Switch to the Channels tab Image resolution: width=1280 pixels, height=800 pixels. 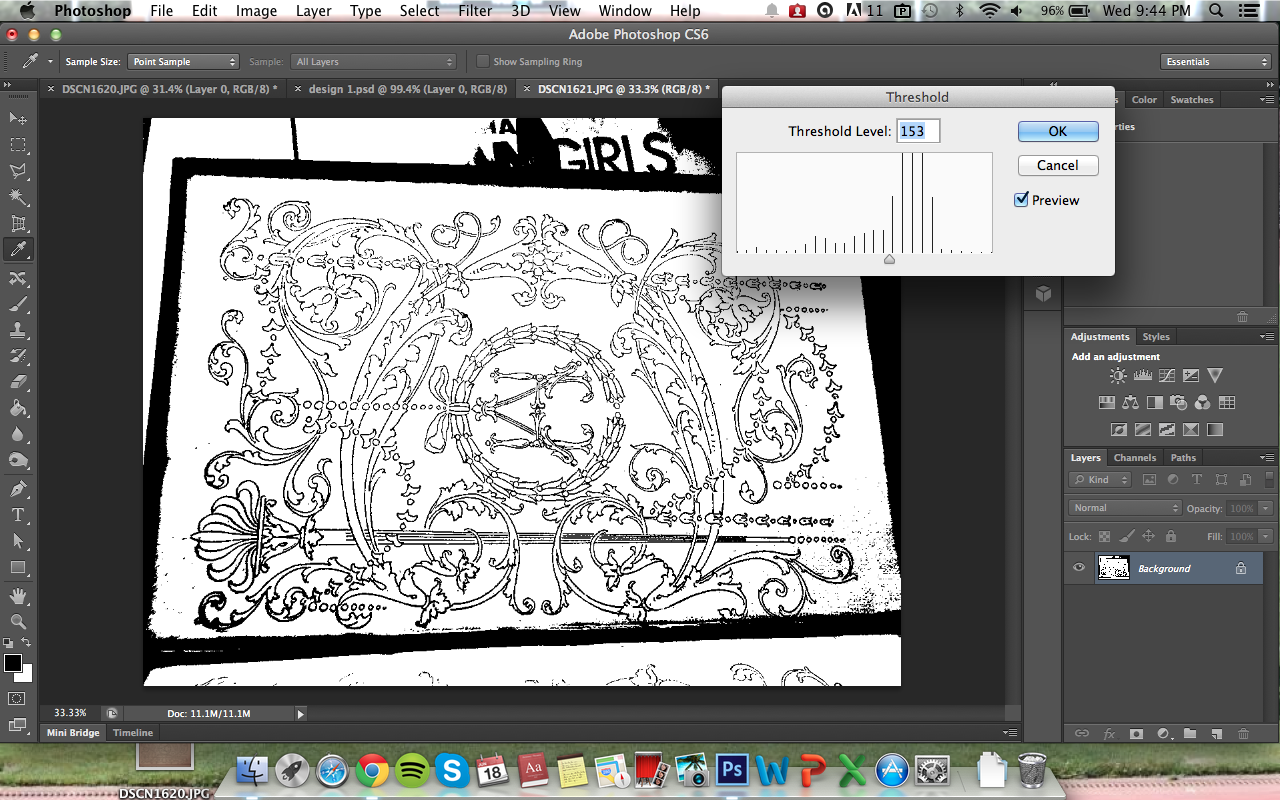pyautogui.click(x=1135, y=458)
